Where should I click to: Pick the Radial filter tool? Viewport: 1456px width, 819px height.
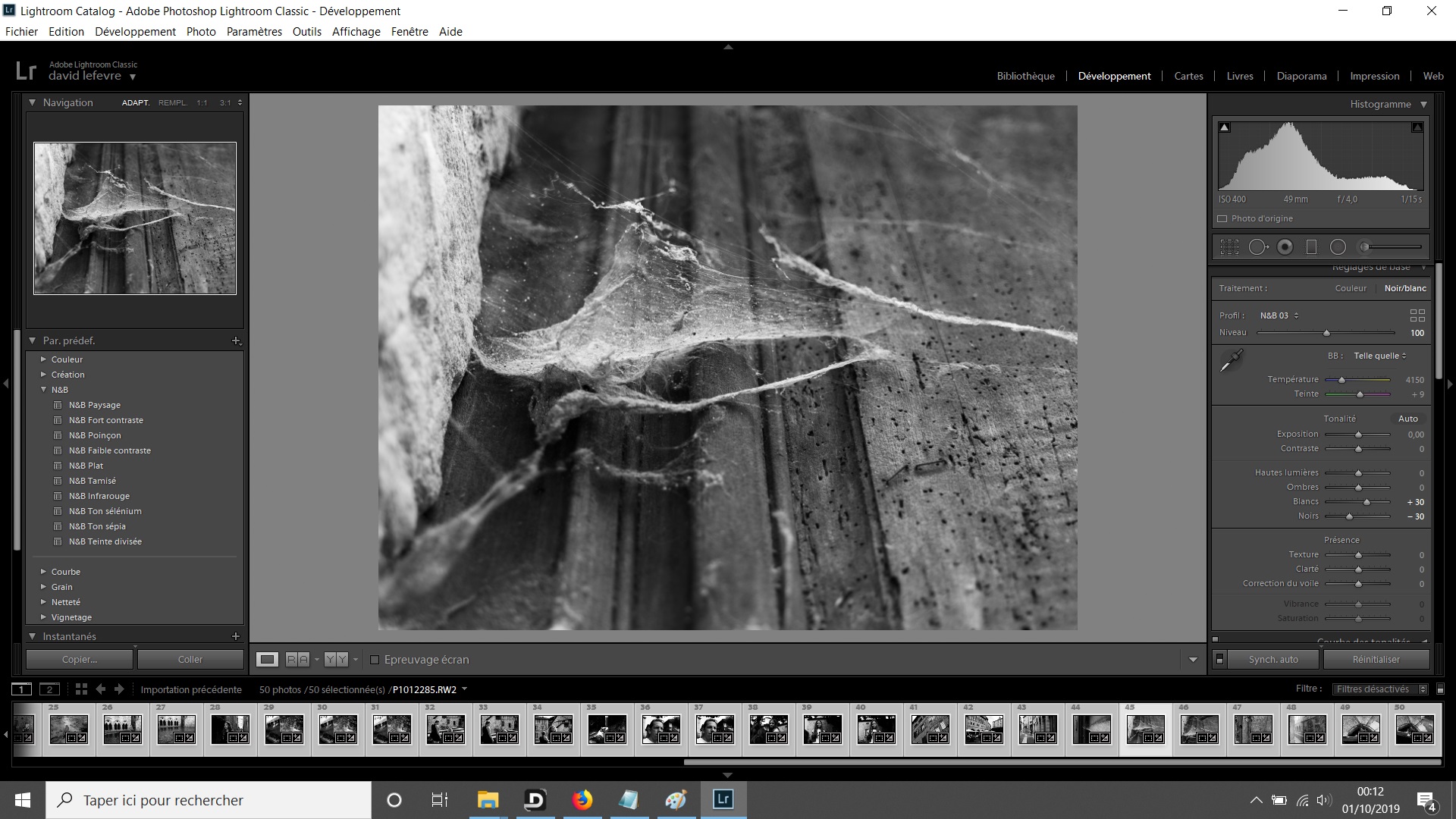click(1338, 247)
